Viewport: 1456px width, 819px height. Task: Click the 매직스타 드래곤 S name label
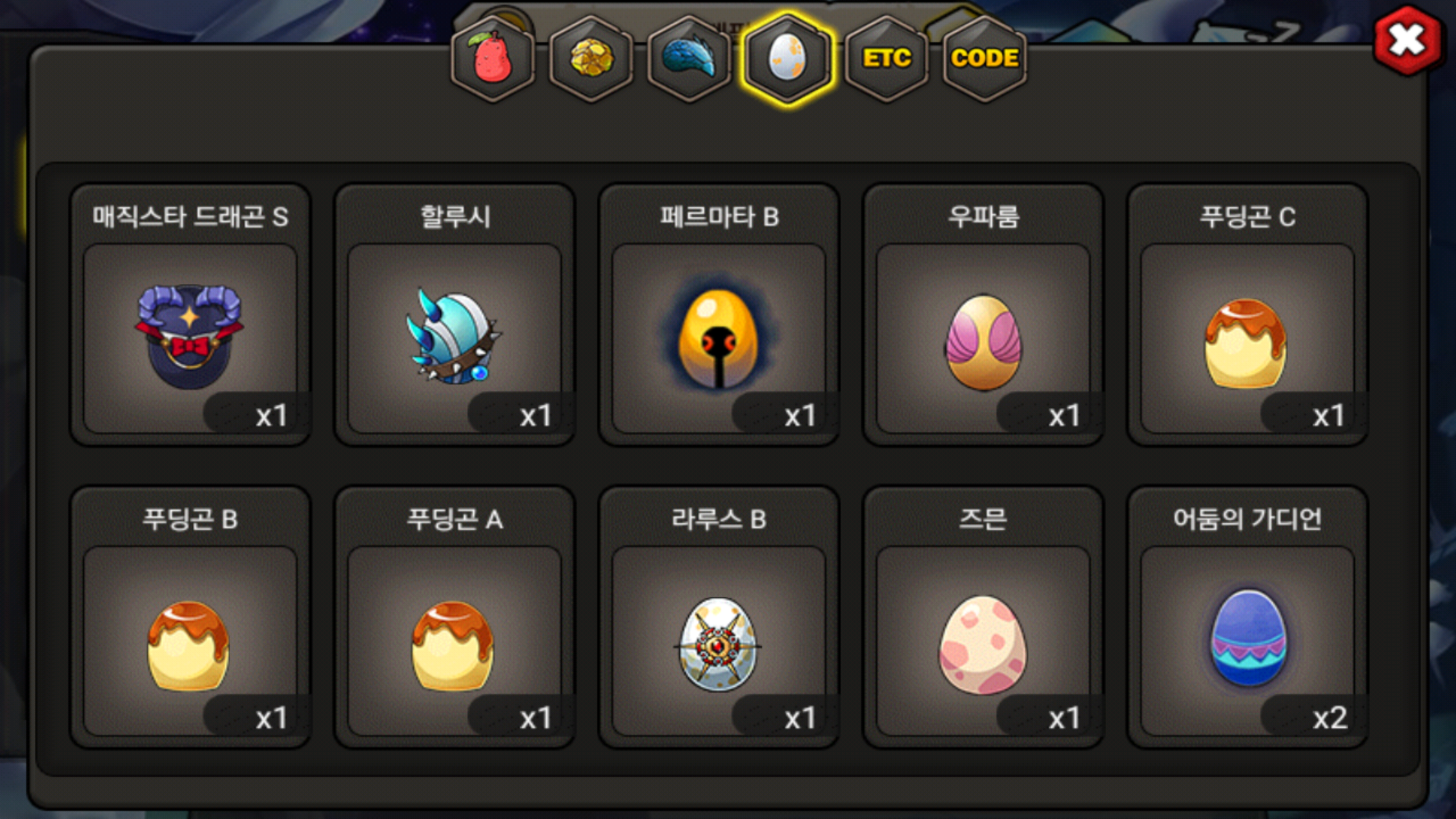[191, 217]
